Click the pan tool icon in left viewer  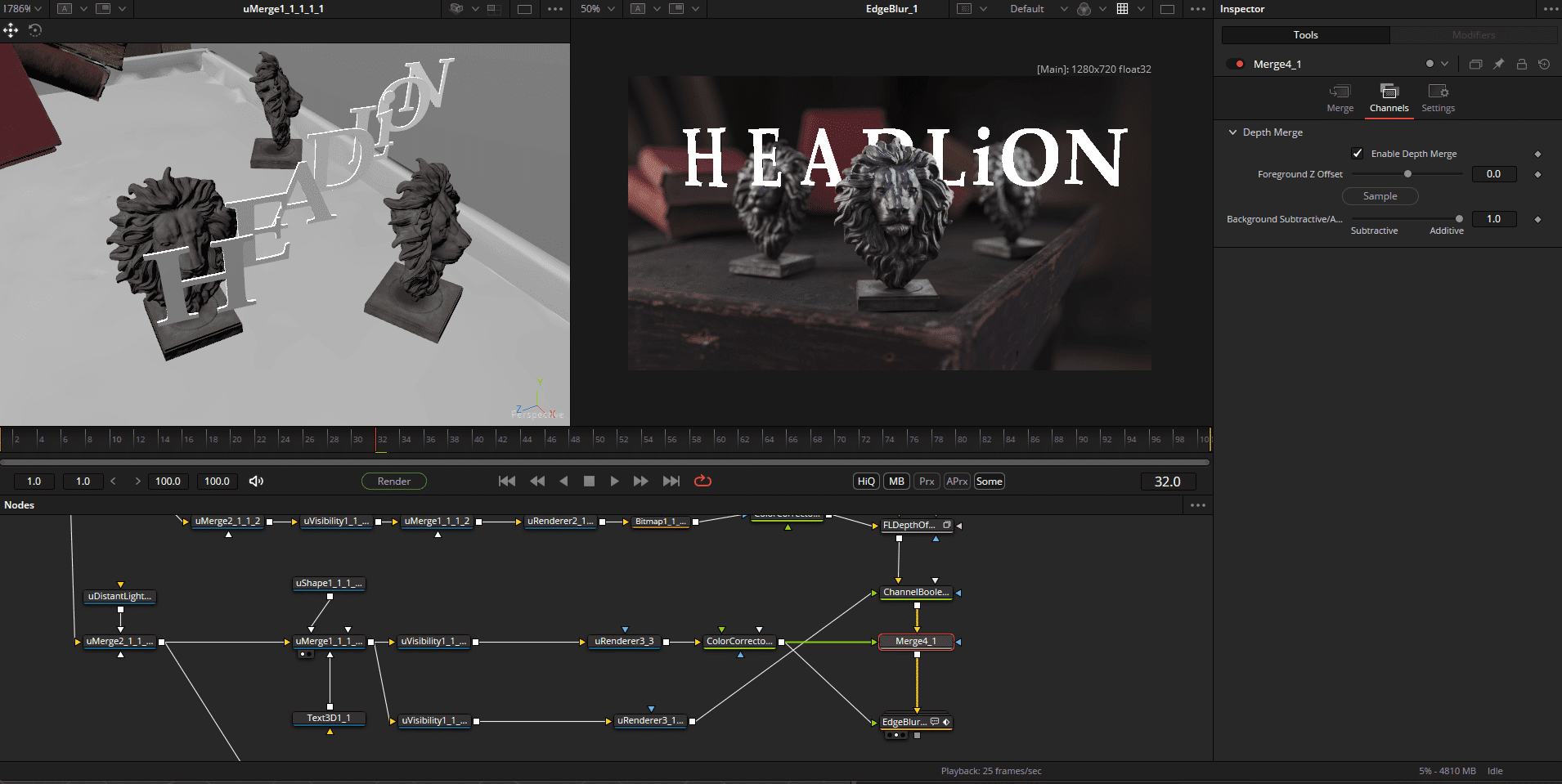point(11,30)
